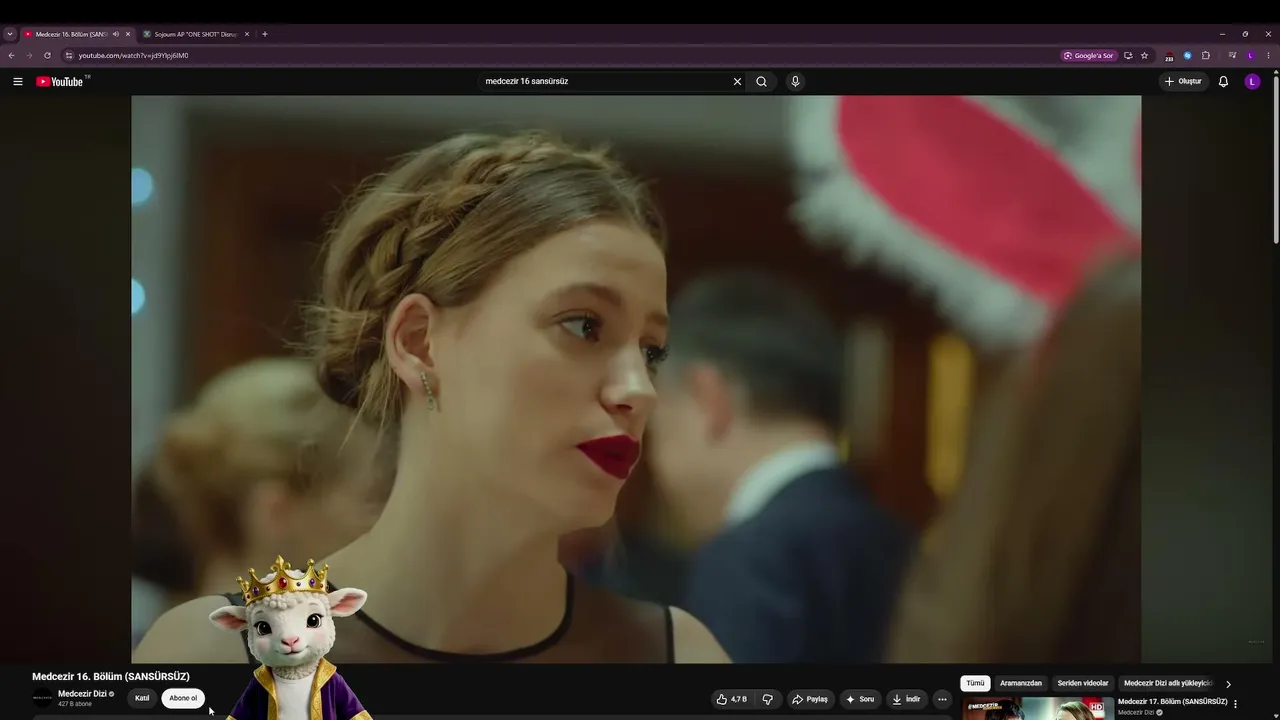The height and width of the screenshot is (720, 1280).
Task: Go back in browser history
Action: click(11, 56)
